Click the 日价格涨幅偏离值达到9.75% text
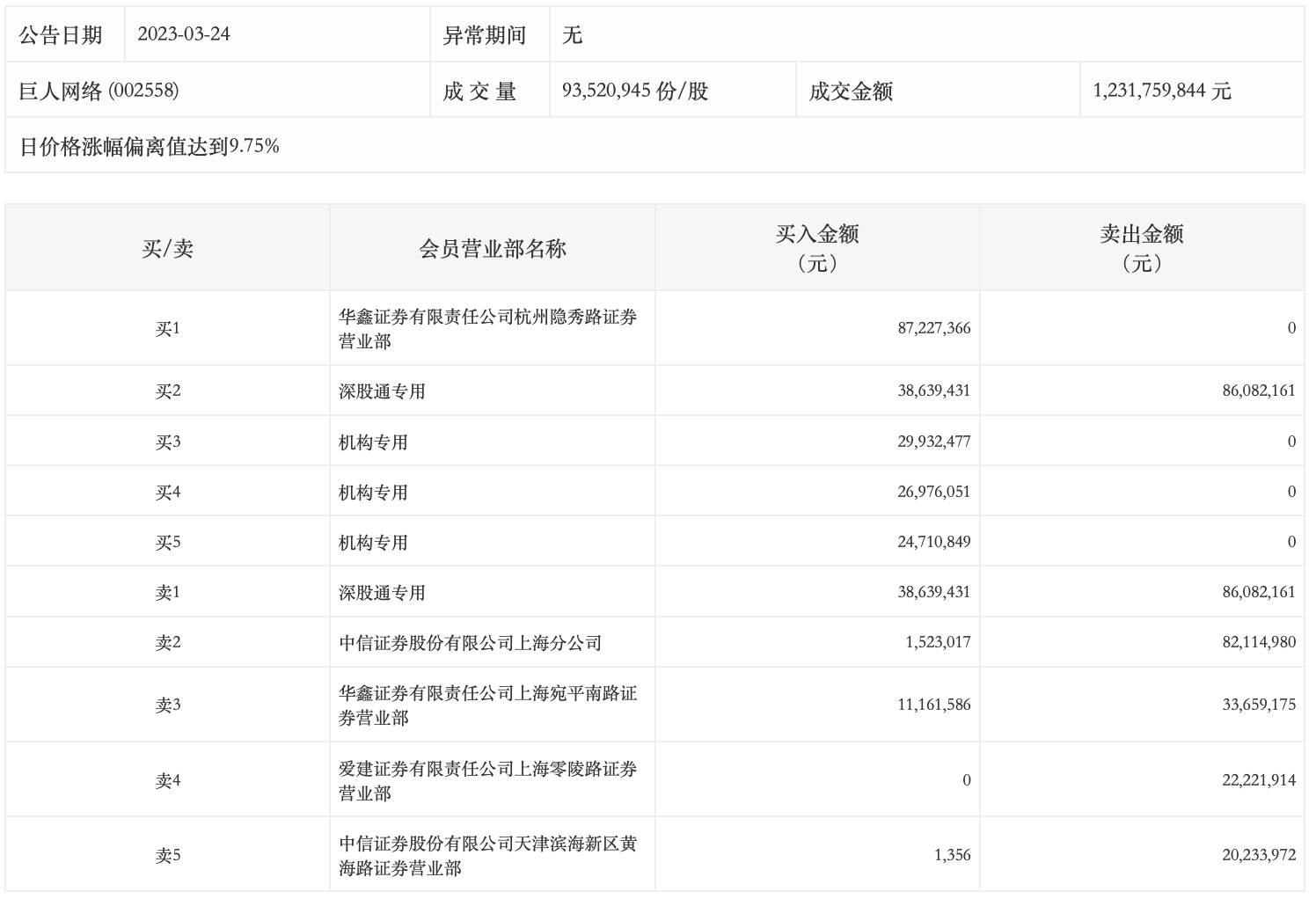Screen dimensions: 1316x899 [x=150, y=147]
